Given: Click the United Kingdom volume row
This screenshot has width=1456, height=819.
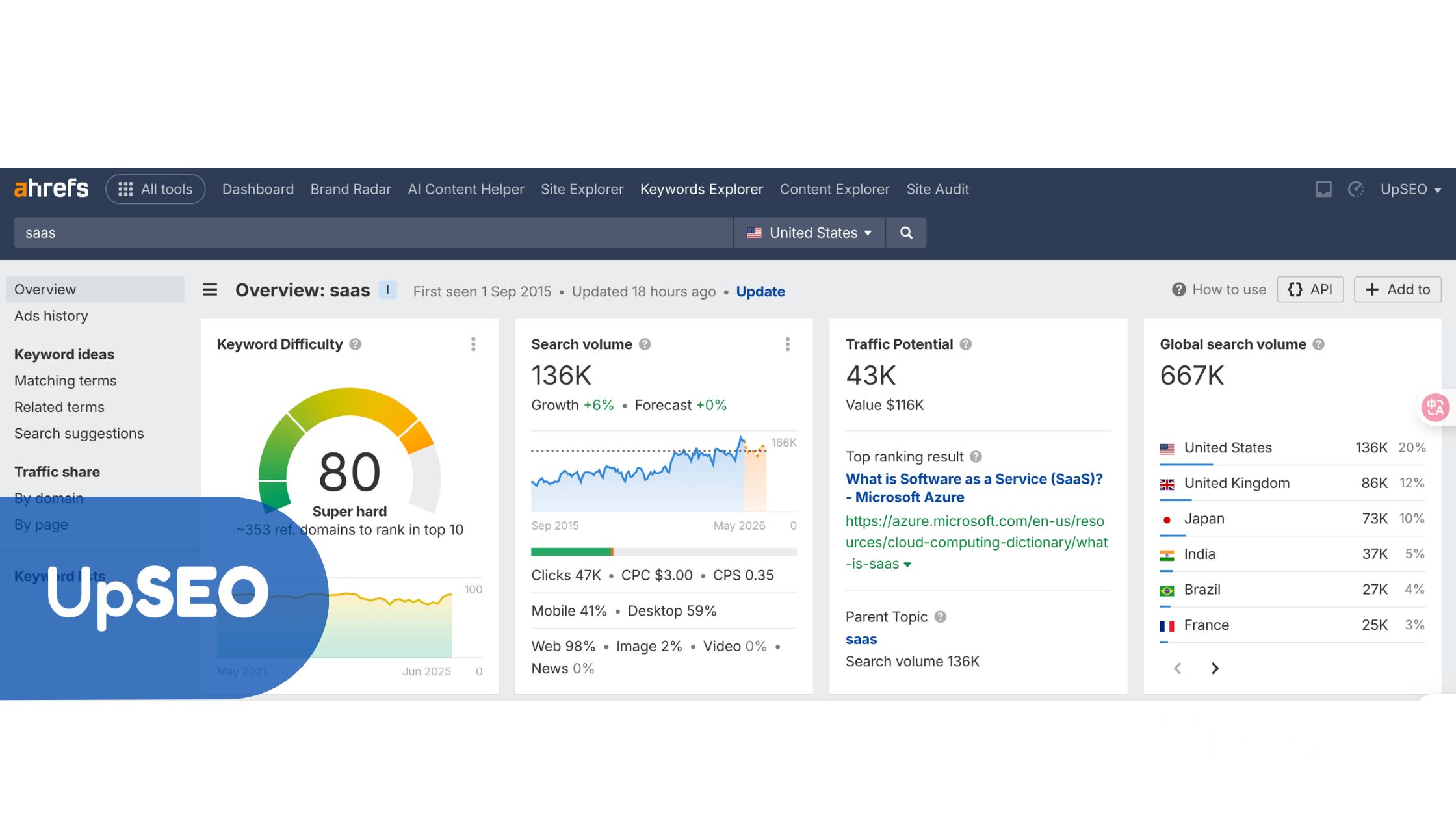Looking at the screenshot, I should pos(1293,484).
